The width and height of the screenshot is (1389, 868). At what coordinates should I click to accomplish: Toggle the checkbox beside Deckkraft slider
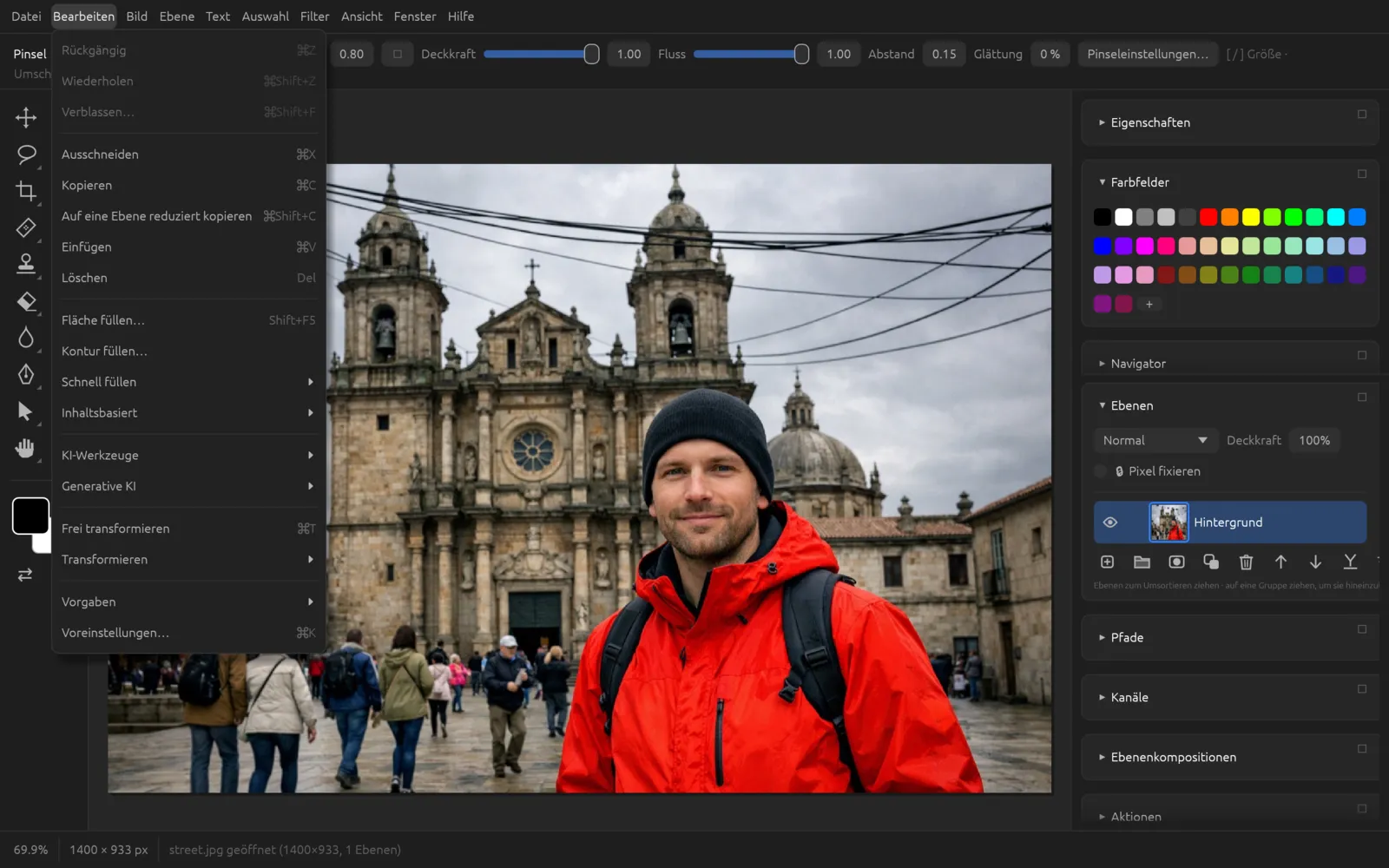[x=397, y=54]
